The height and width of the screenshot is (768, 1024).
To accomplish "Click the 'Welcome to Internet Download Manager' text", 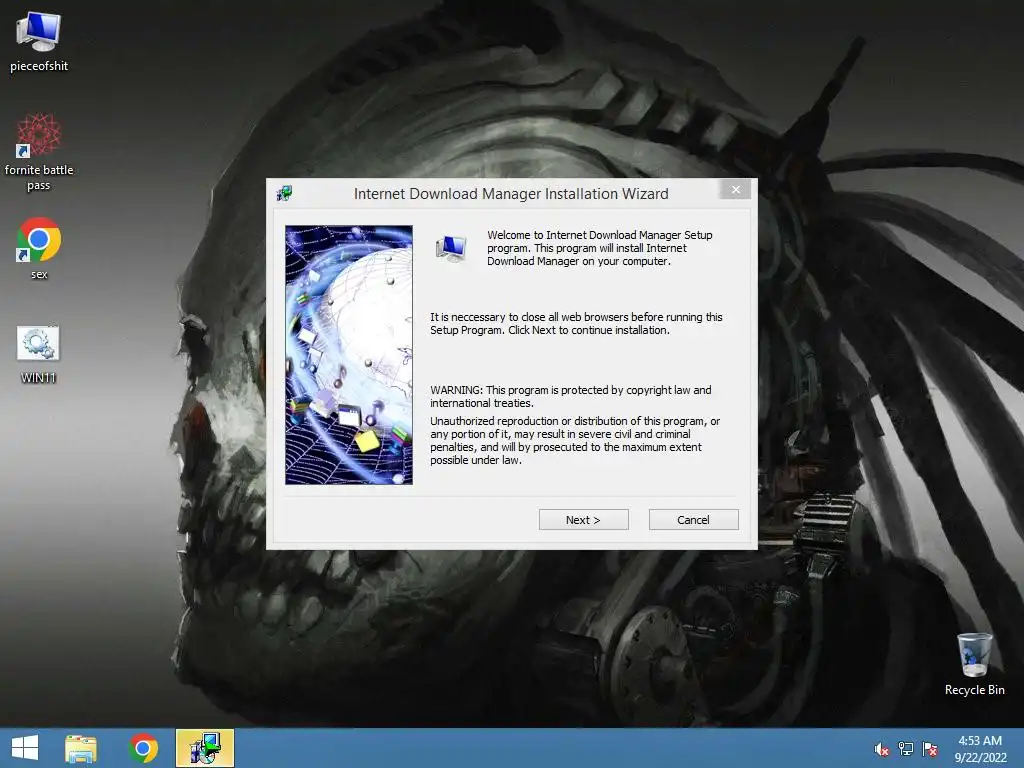I will pos(600,248).
